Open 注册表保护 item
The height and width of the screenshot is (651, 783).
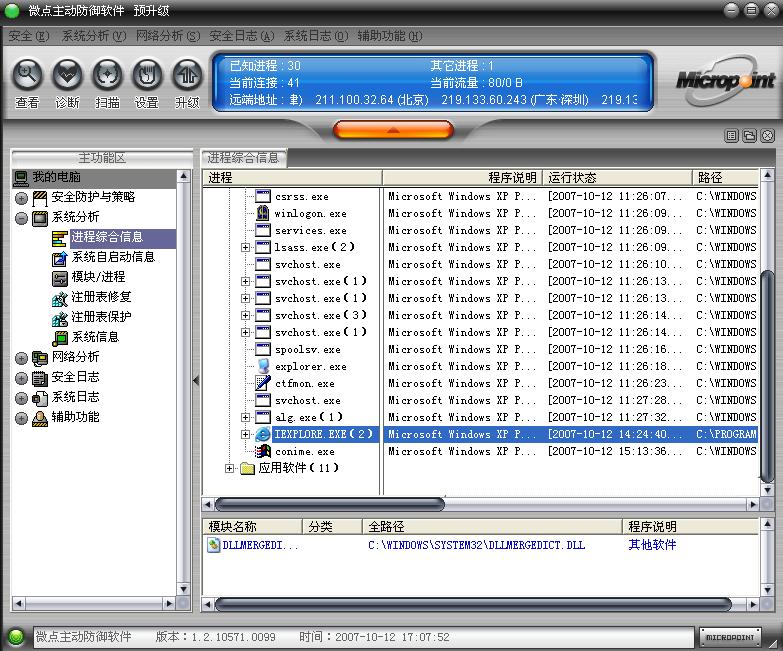pos(101,317)
